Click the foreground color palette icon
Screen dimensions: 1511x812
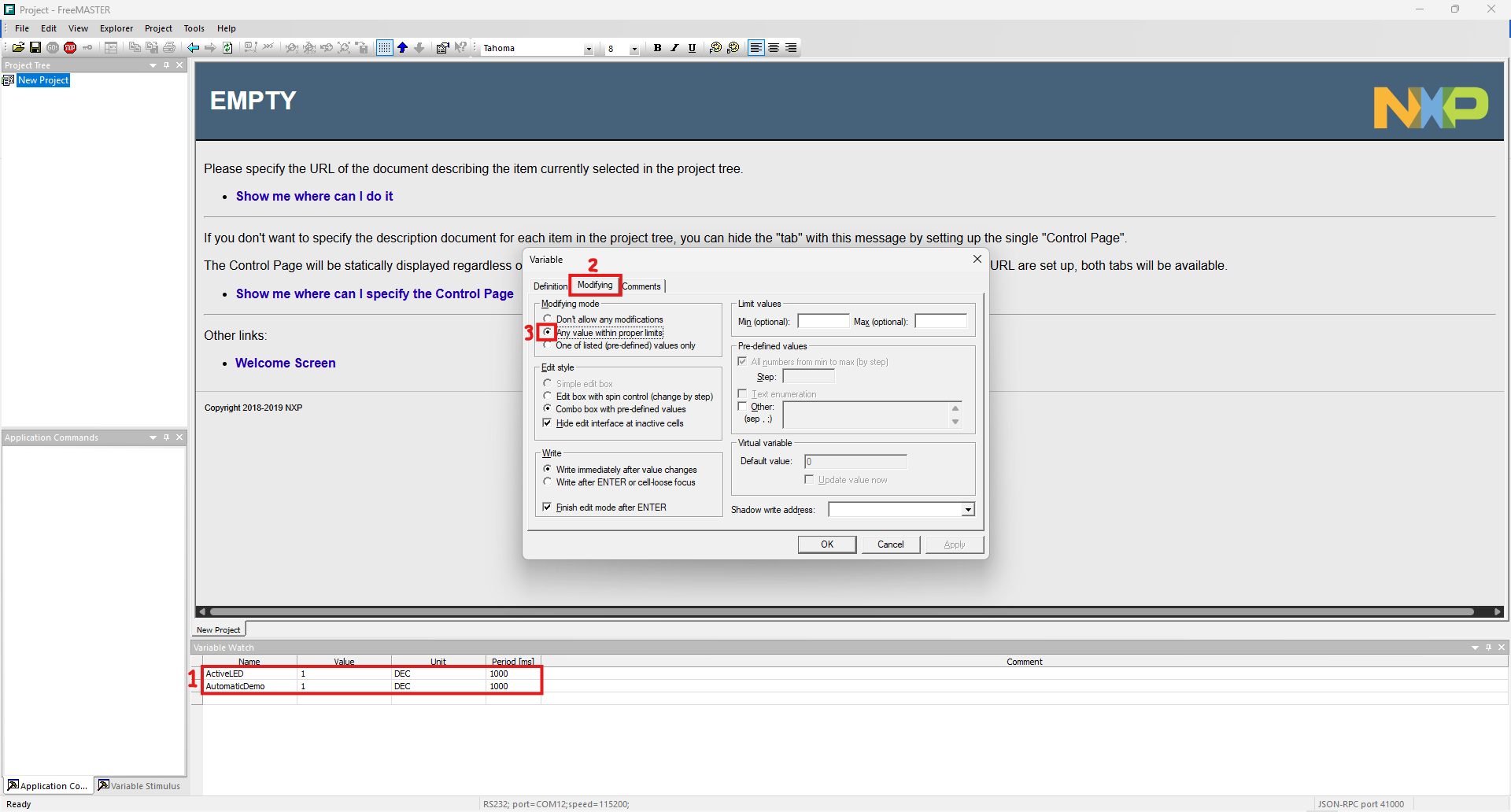tap(715, 48)
